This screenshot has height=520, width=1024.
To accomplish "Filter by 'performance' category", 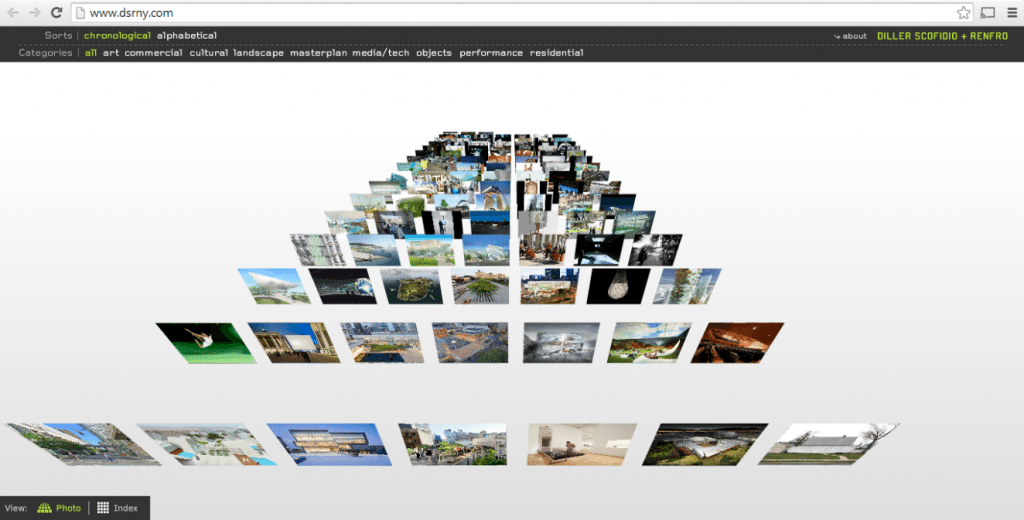I will [x=491, y=53].
